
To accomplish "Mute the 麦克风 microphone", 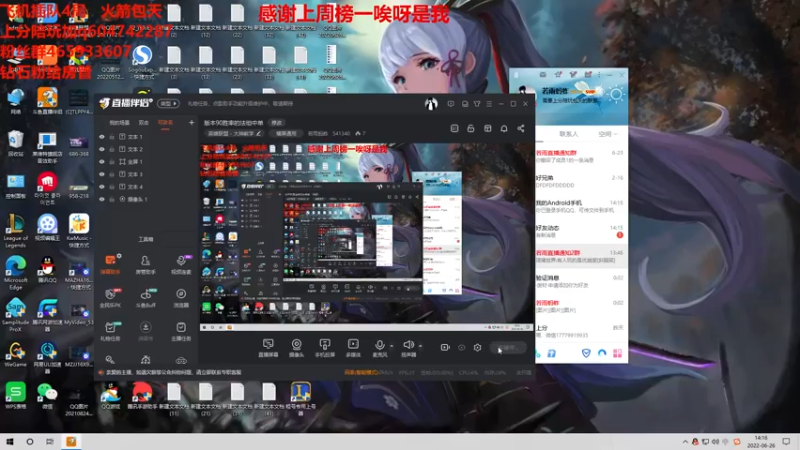I will click(380, 347).
